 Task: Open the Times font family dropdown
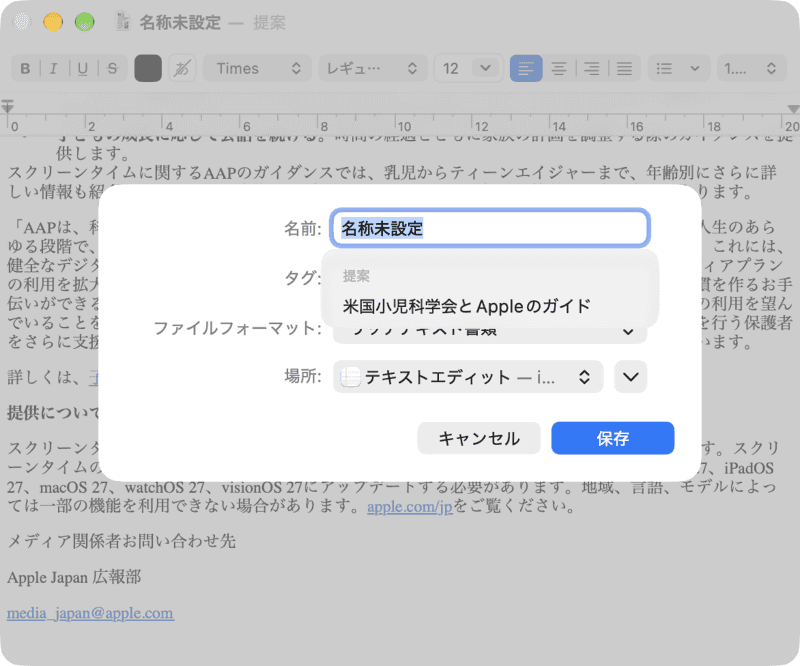pyautogui.click(x=258, y=68)
